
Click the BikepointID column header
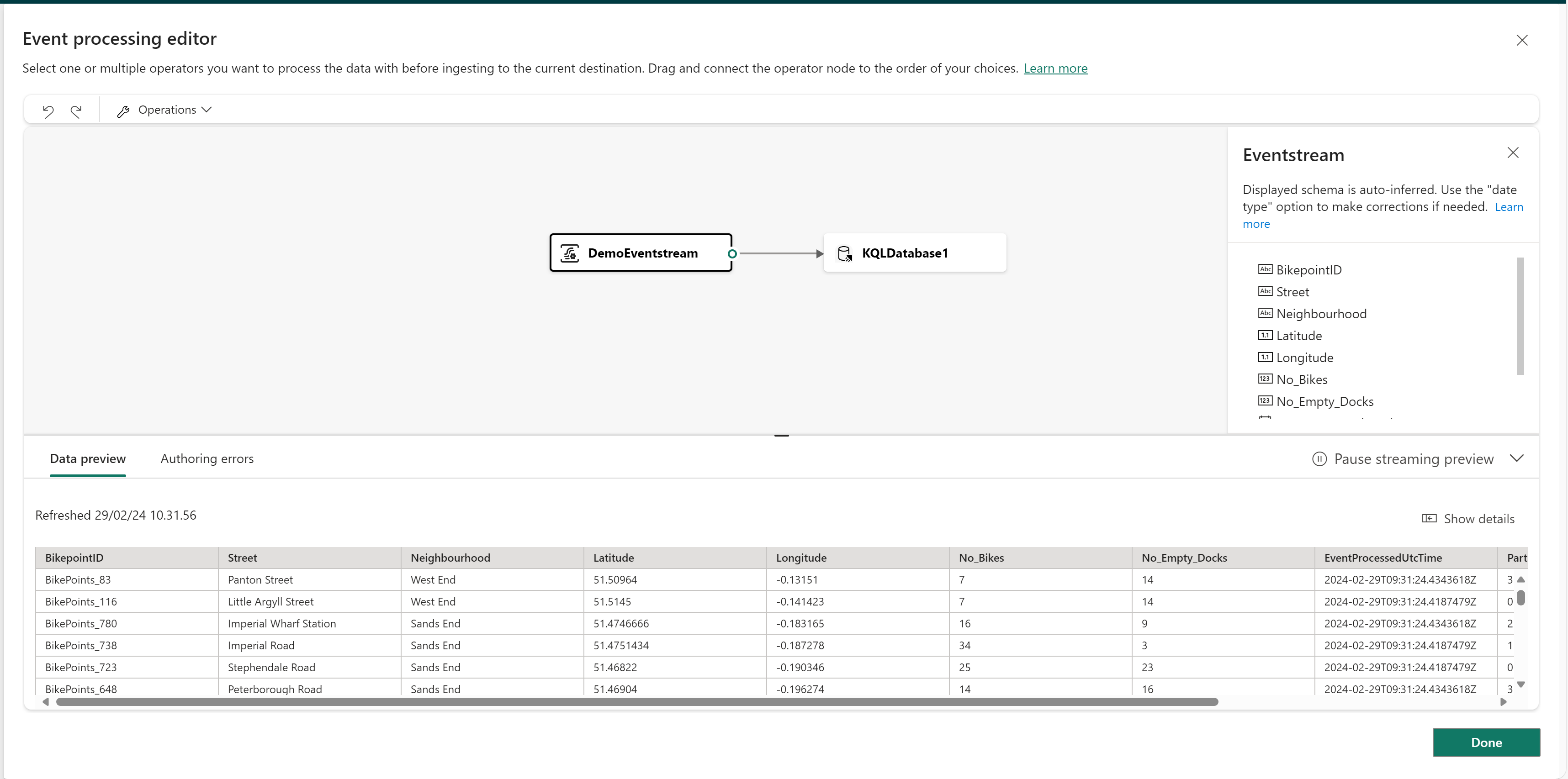click(x=127, y=558)
